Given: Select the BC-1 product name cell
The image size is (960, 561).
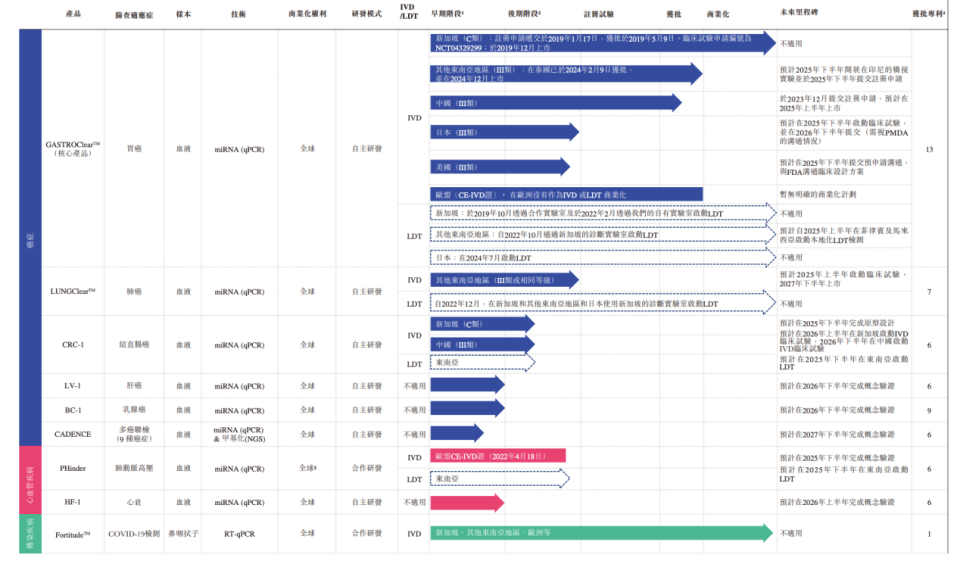Looking at the screenshot, I should [73, 410].
